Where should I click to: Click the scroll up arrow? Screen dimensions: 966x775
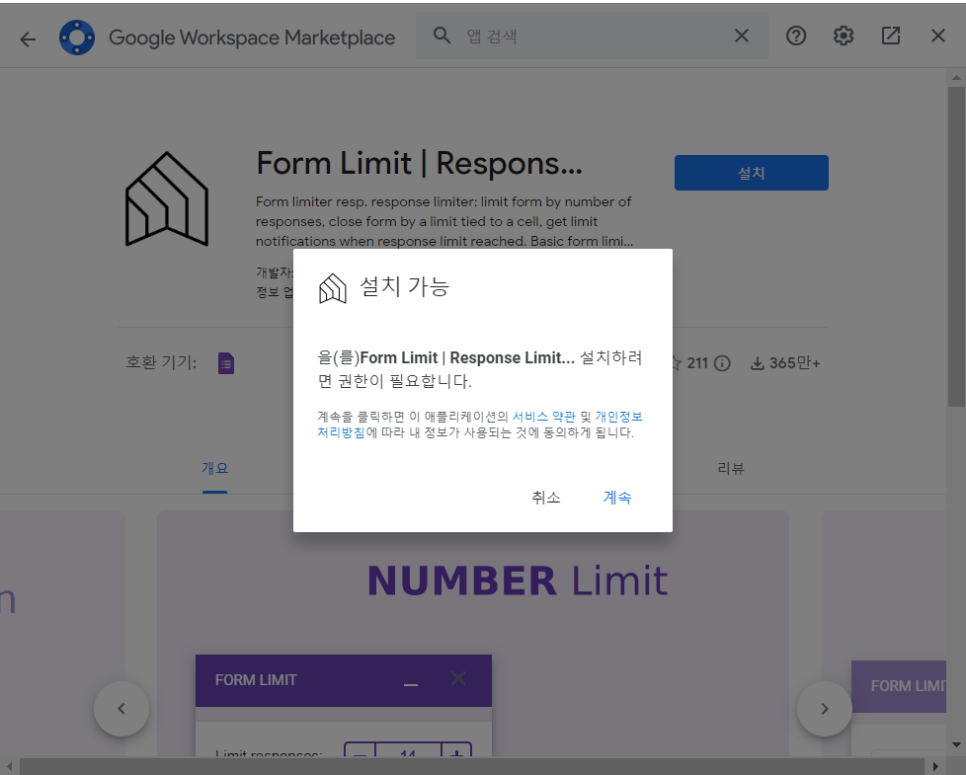click(x=956, y=78)
